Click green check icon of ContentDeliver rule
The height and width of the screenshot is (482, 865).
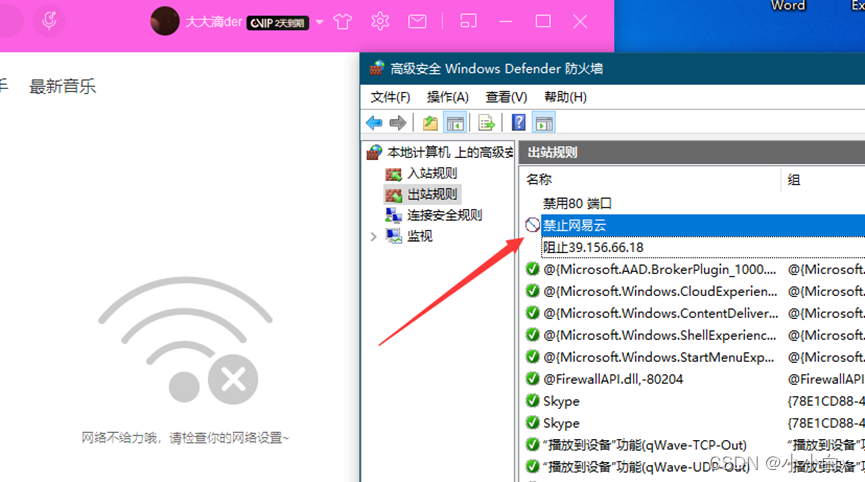(x=532, y=313)
